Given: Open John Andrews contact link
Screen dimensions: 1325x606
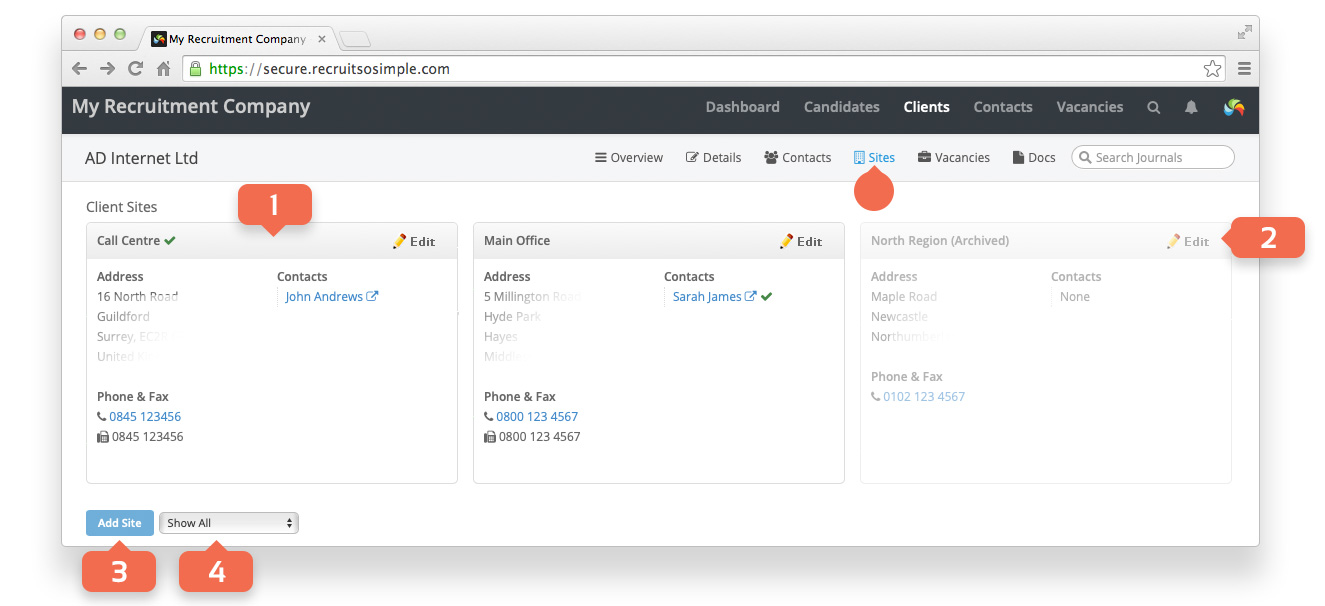Looking at the screenshot, I should 324,297.
